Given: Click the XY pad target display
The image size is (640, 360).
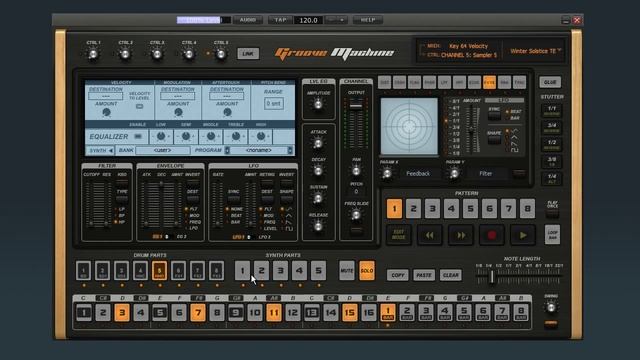Looking at the screenshot, I should (409, 126).
